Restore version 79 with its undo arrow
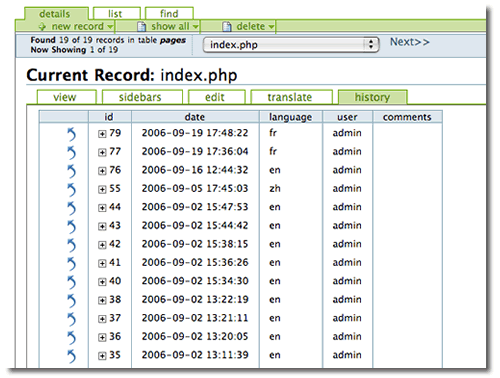The height and width of the screenshot is (378, 500). pos(72,134)
